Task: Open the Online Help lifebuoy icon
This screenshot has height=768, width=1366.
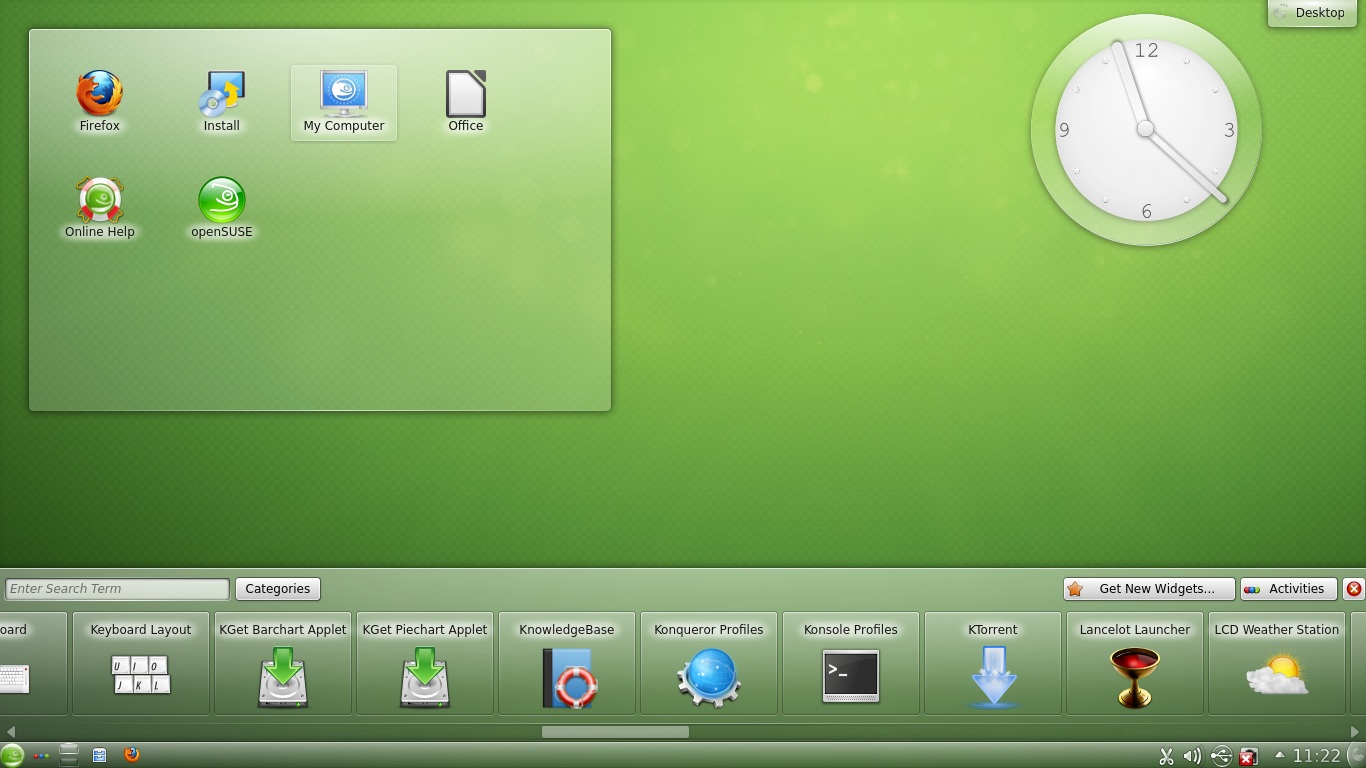Action: tap(100, 207)
